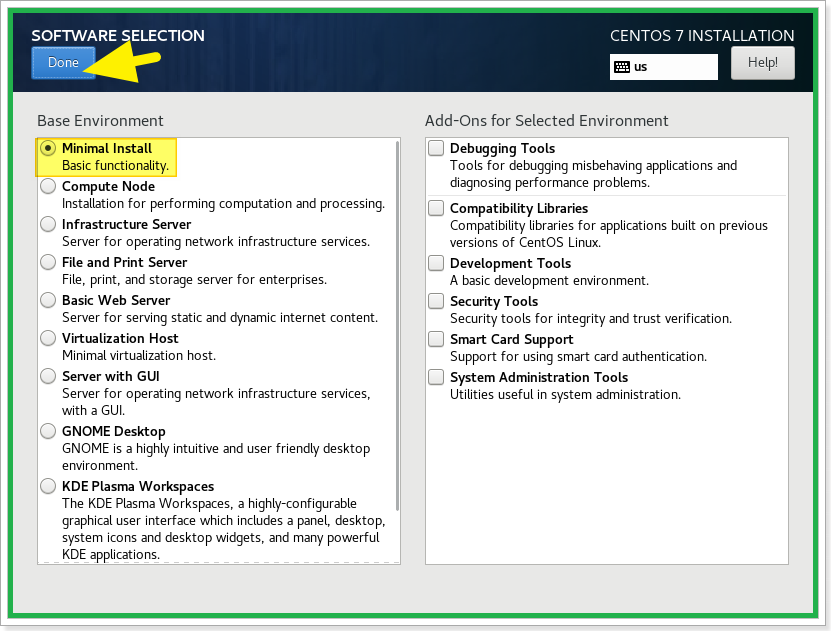Click the "CENTOS 7 INSTALLATION" title

coord(702,35)
